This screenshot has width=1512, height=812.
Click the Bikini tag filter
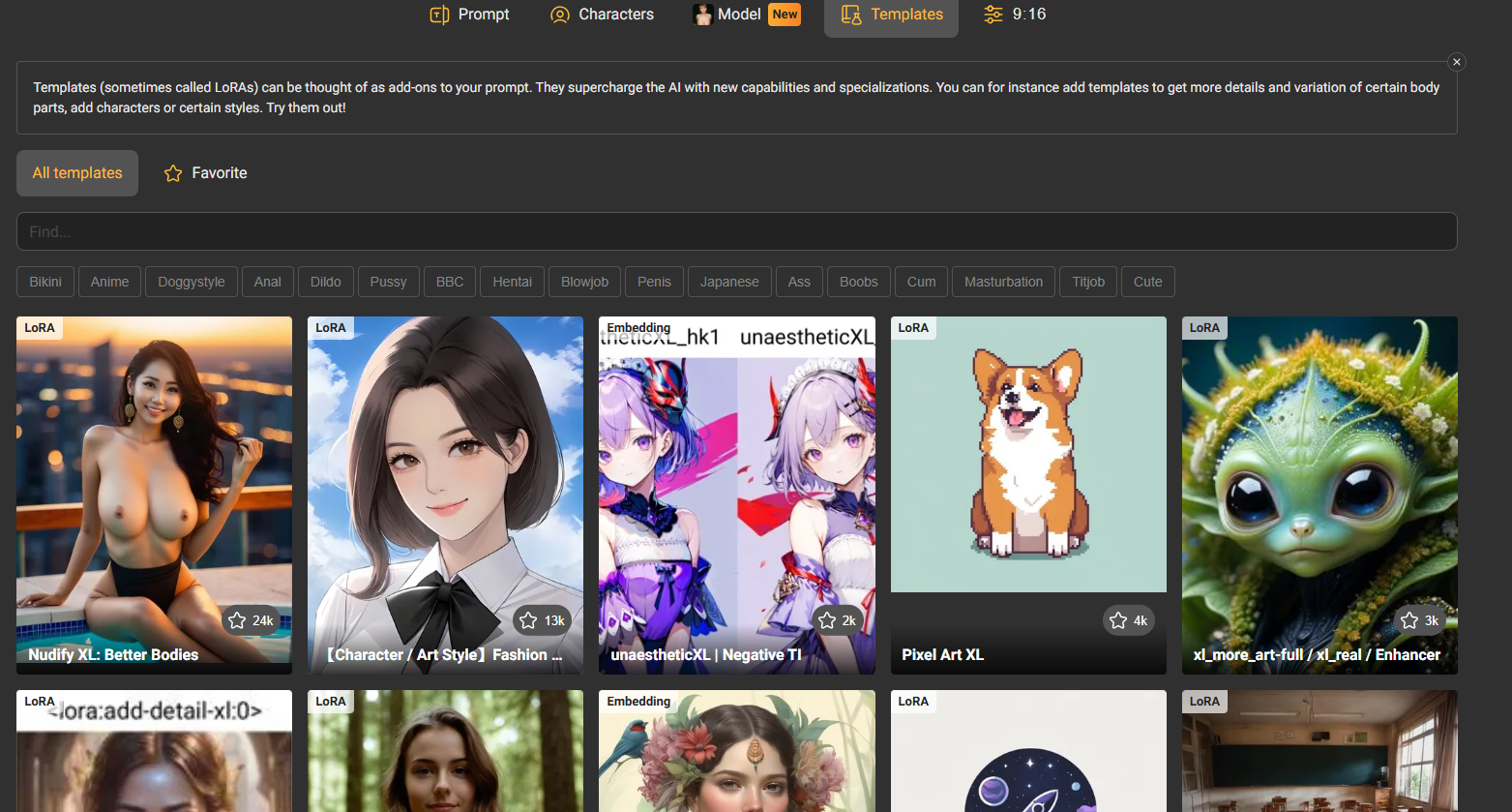[x=45, y=282]
